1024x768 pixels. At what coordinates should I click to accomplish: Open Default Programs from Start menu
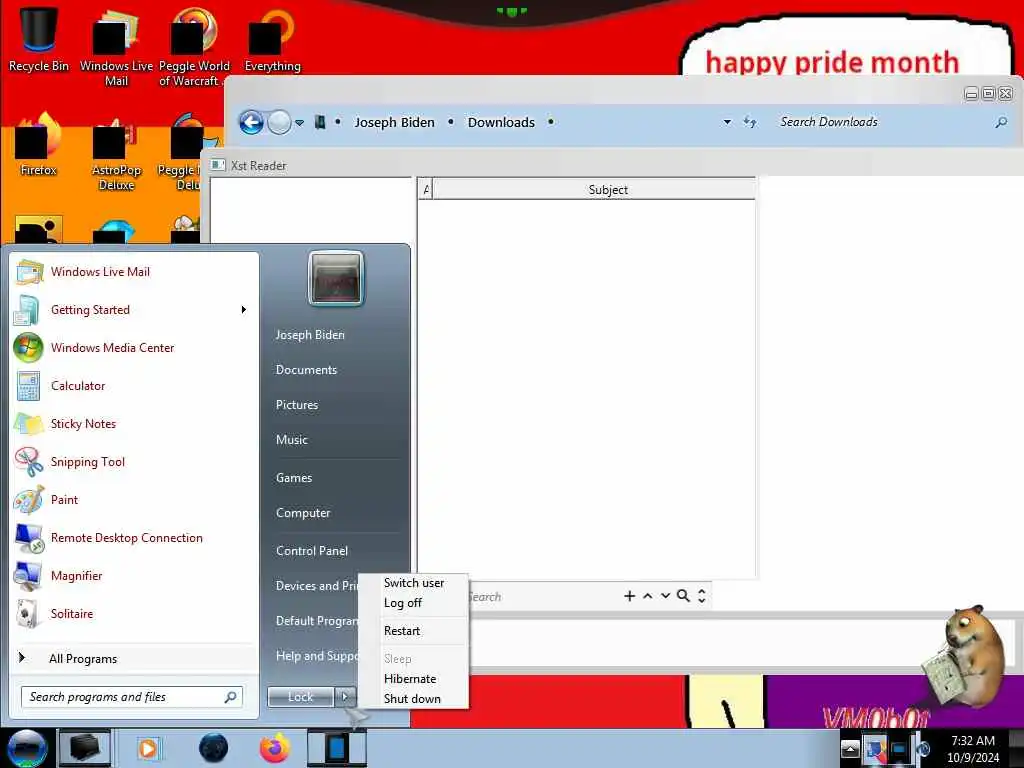(316, 620)
